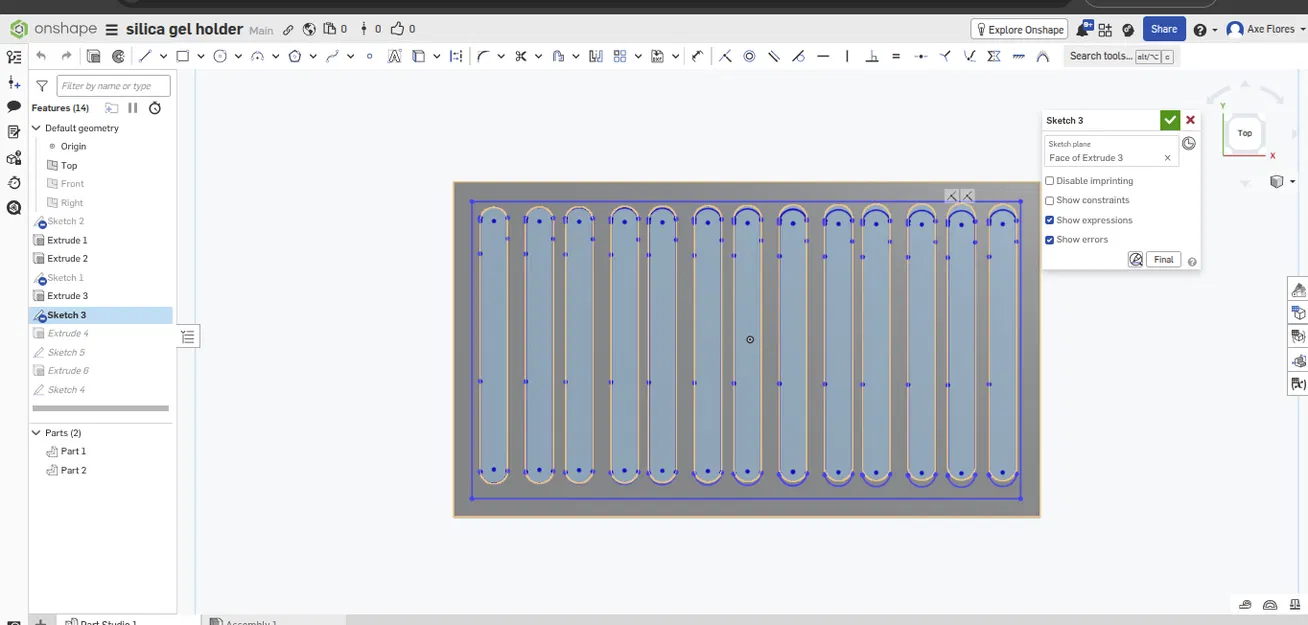Open the Onshape hamburger document menu
The image size is (1308, 625).
[111, 29]
